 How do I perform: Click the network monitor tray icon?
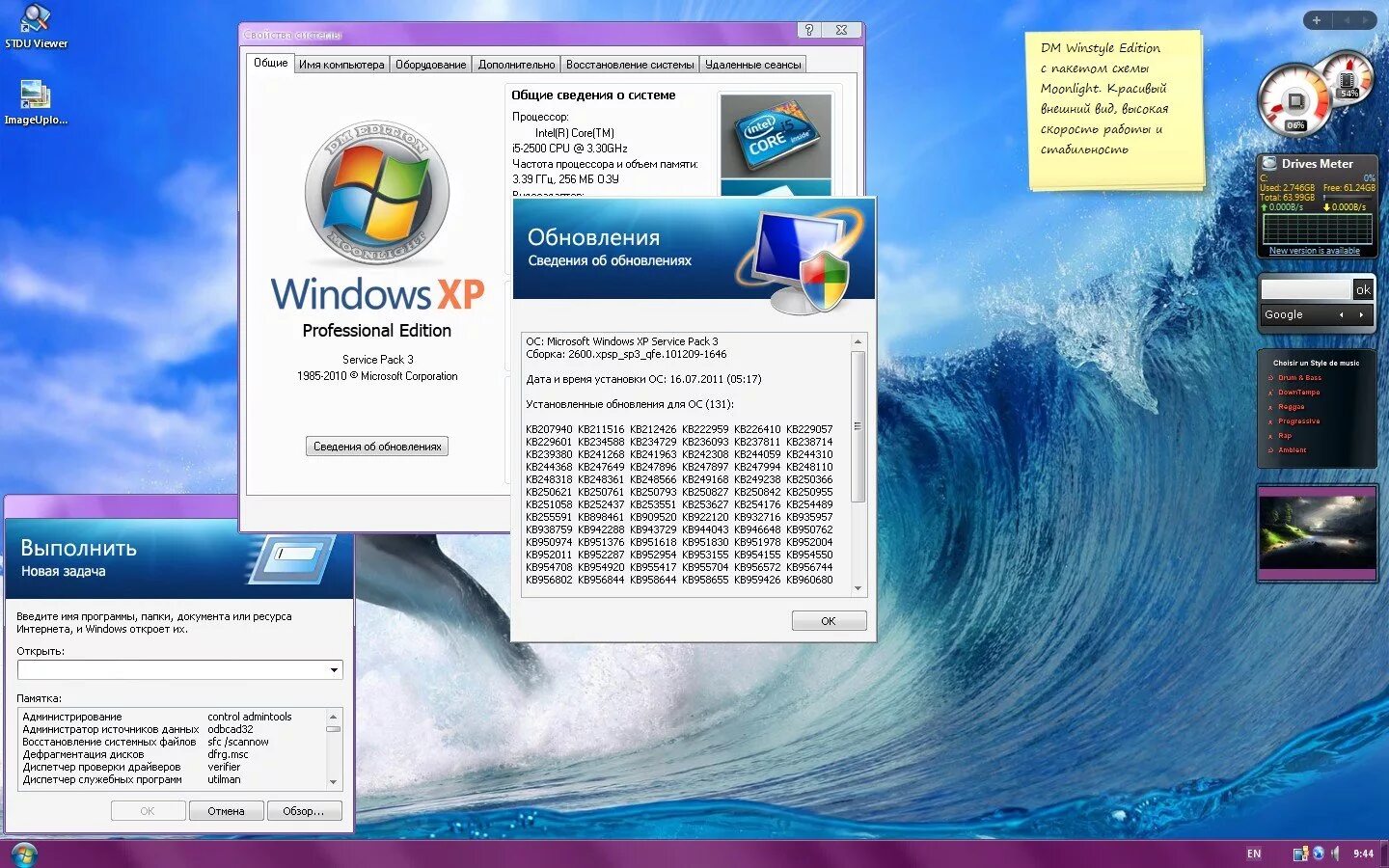point(1300,854)
